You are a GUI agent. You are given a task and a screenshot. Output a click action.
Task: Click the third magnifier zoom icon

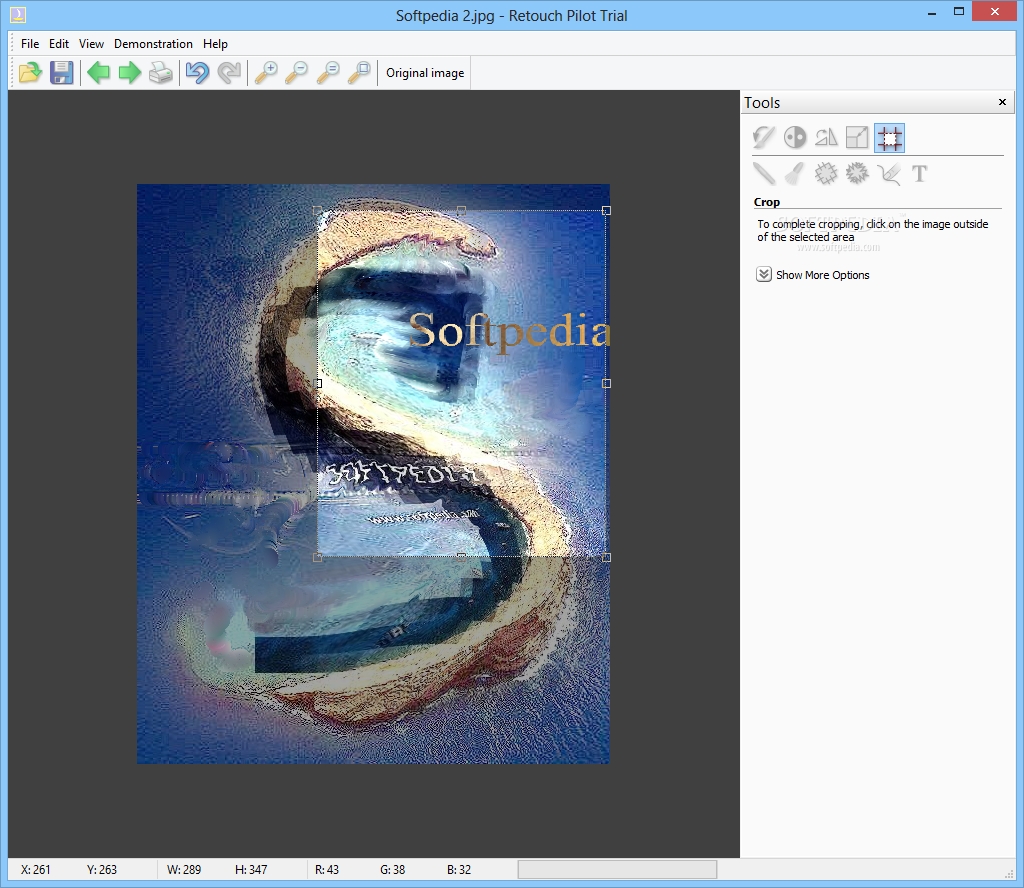(328, 72)
